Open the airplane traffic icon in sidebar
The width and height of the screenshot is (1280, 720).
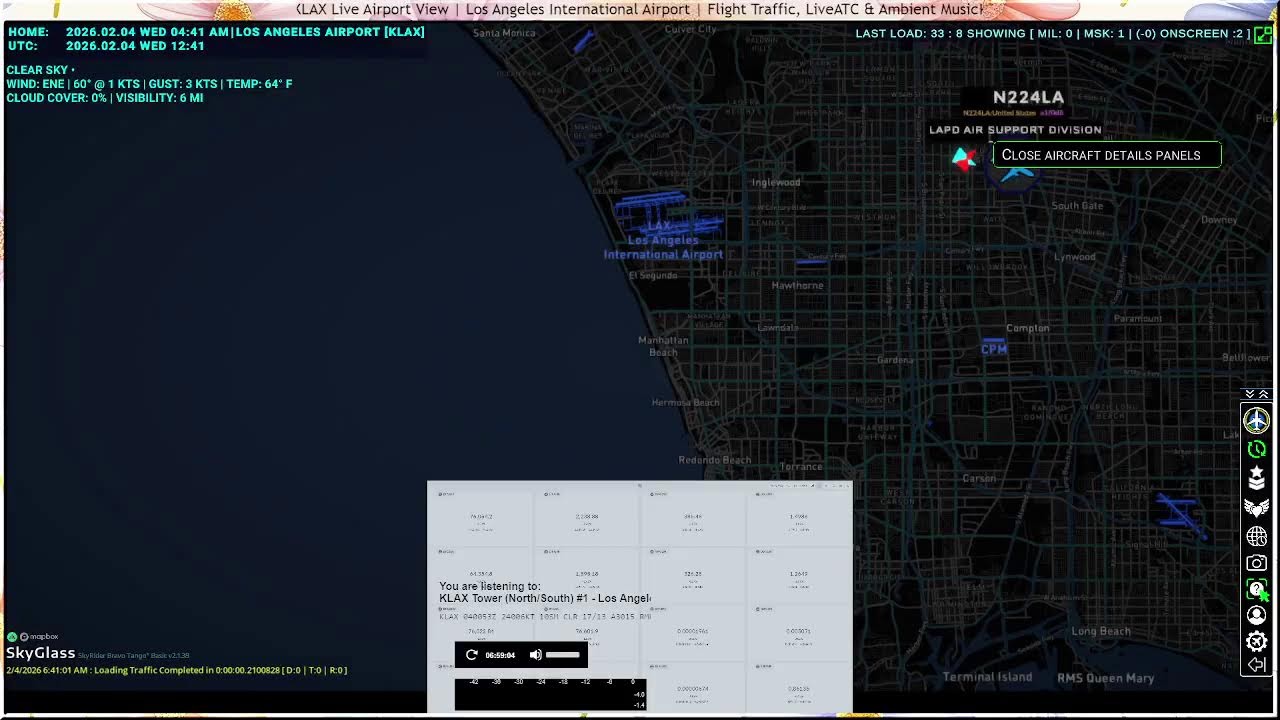click(1256, 420)
